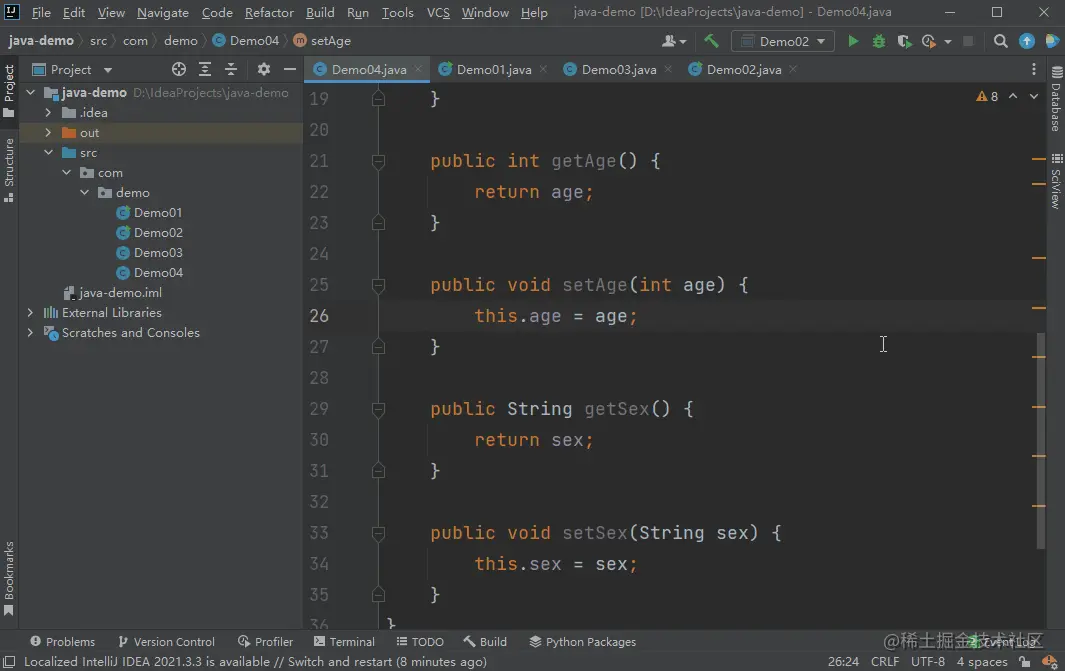Open the Refactor menu

tap(269, 12)
